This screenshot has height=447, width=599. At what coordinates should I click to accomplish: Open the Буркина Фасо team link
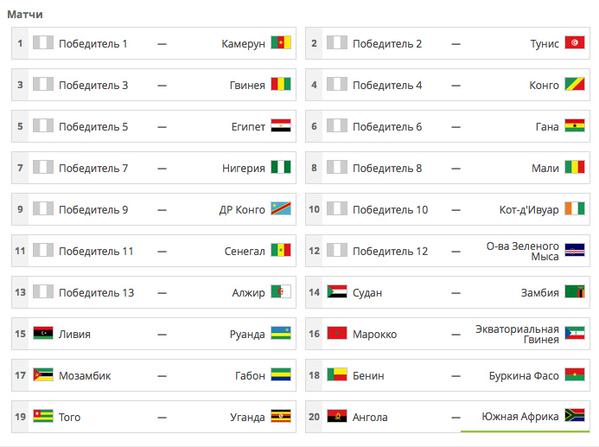(524, 376)
